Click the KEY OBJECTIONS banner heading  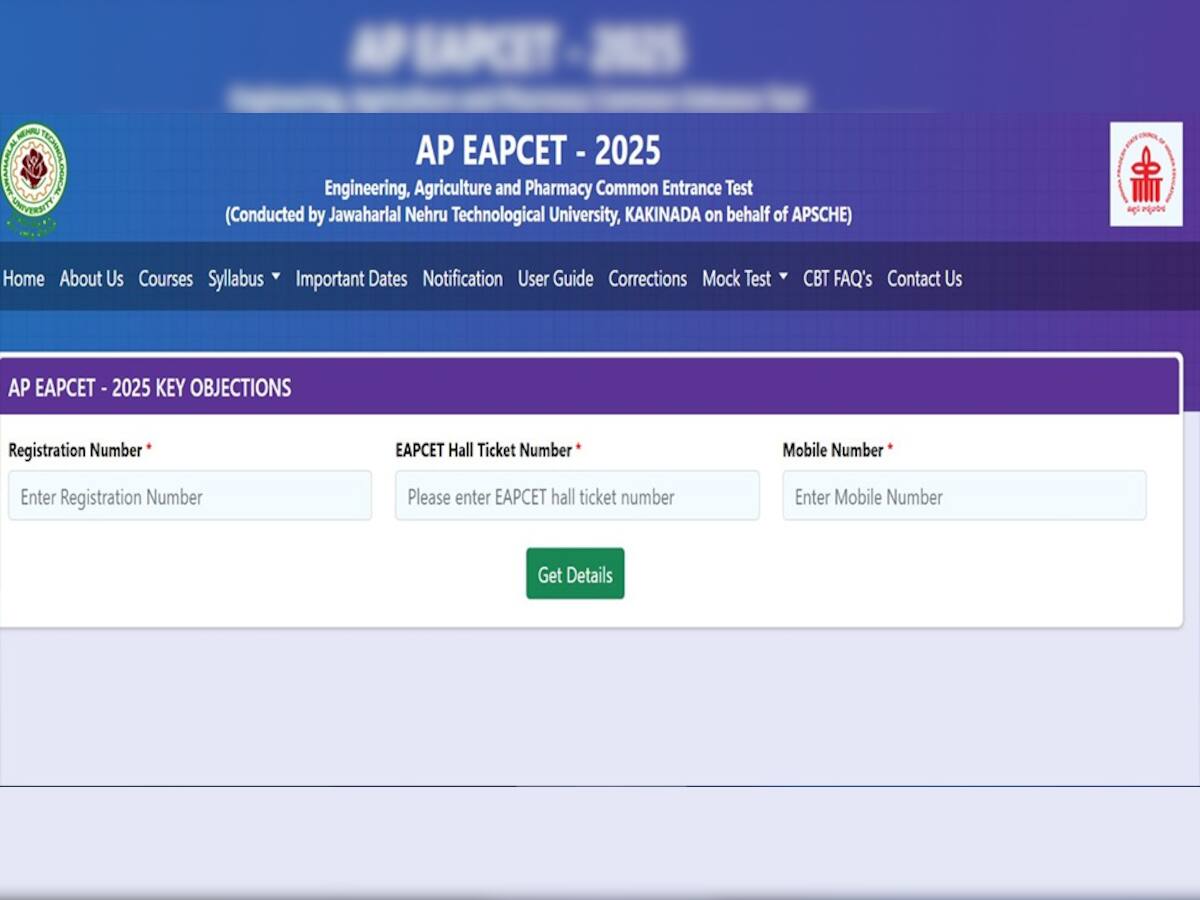(x=148, y=388)
